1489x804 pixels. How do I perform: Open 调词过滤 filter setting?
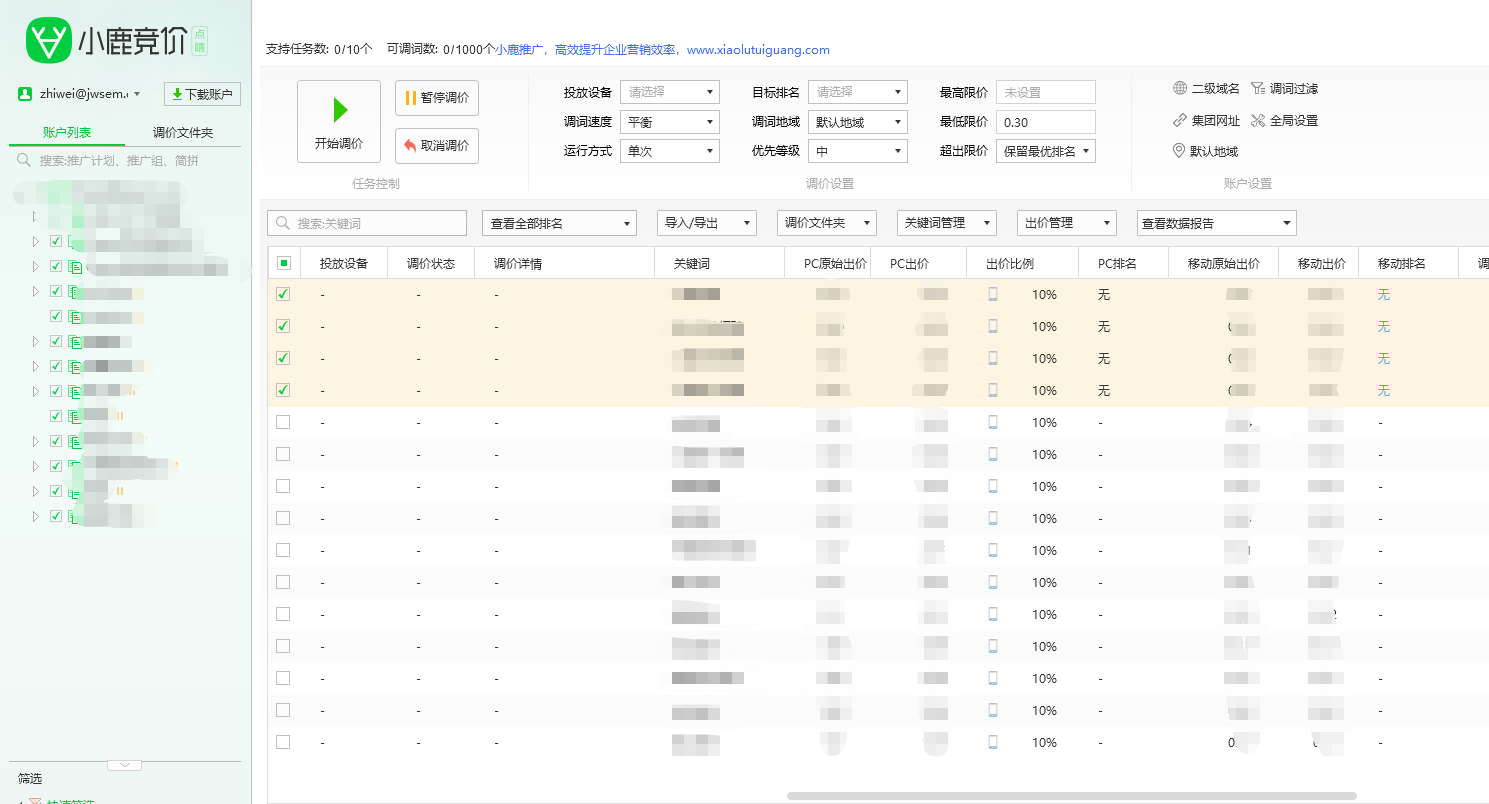click(1285, 89)
